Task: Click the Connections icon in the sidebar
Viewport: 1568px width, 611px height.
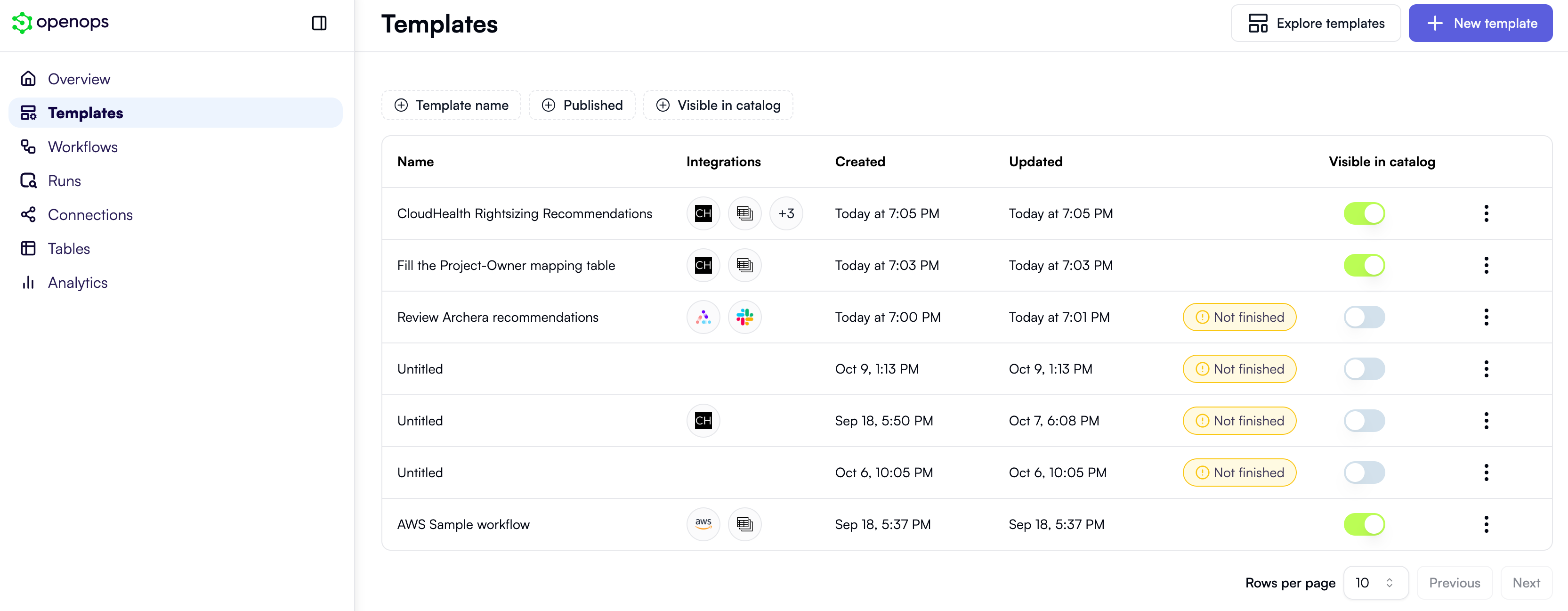Action: (x=28, y=214)
